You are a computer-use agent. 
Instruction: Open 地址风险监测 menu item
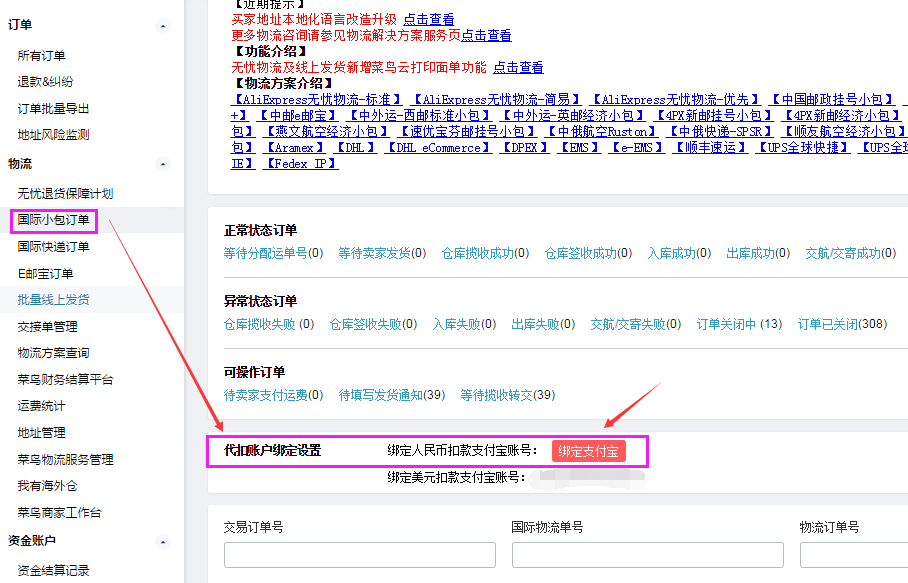(53, 134)
